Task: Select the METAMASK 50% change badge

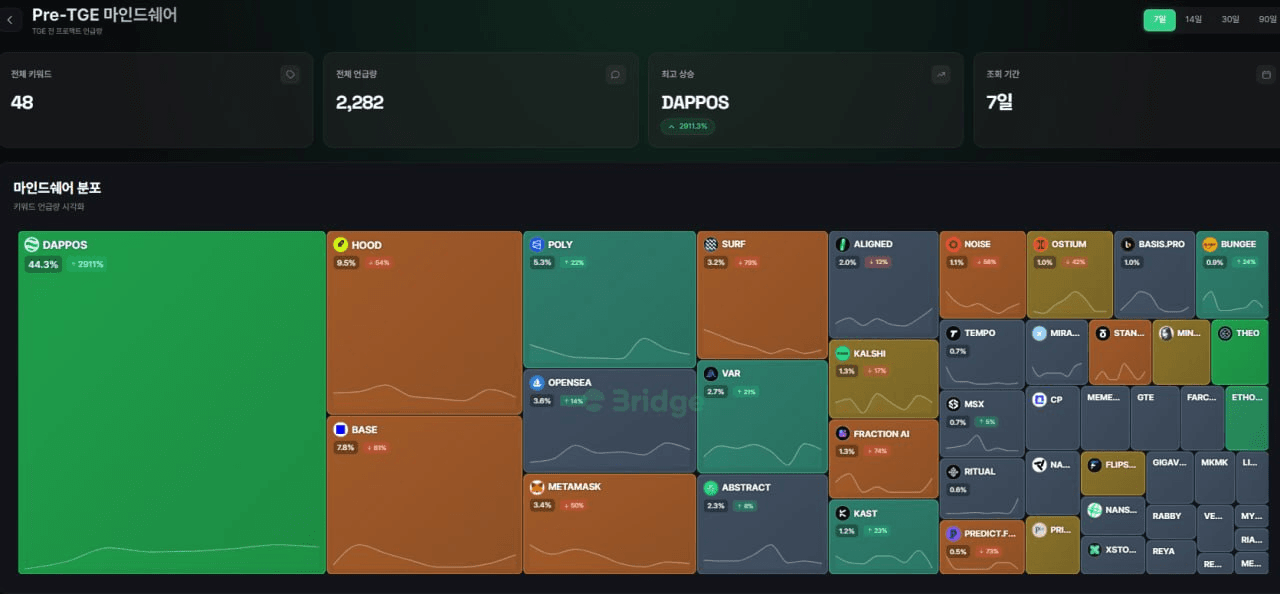Action: click(x=574, y=505)
